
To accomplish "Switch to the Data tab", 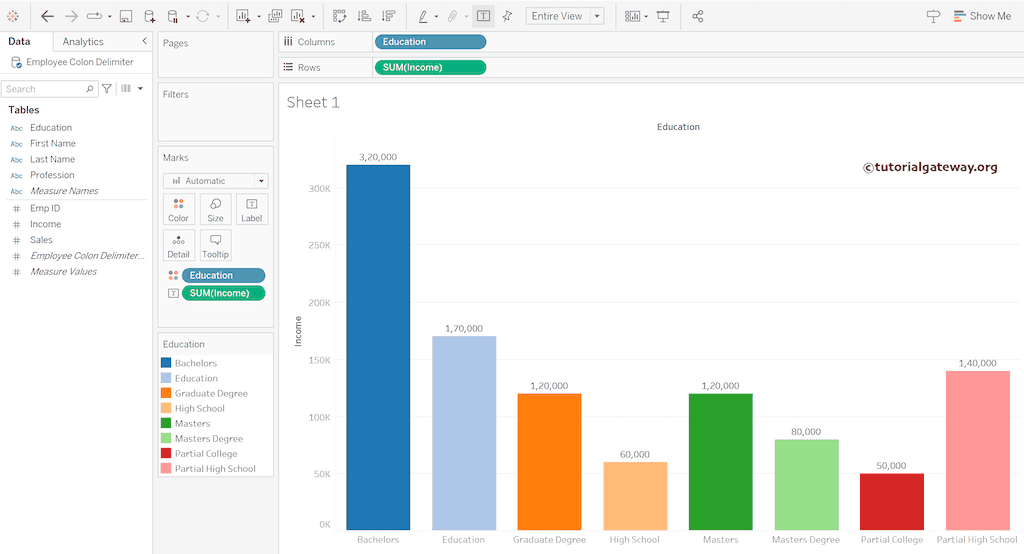I will [x=19, y=41].
